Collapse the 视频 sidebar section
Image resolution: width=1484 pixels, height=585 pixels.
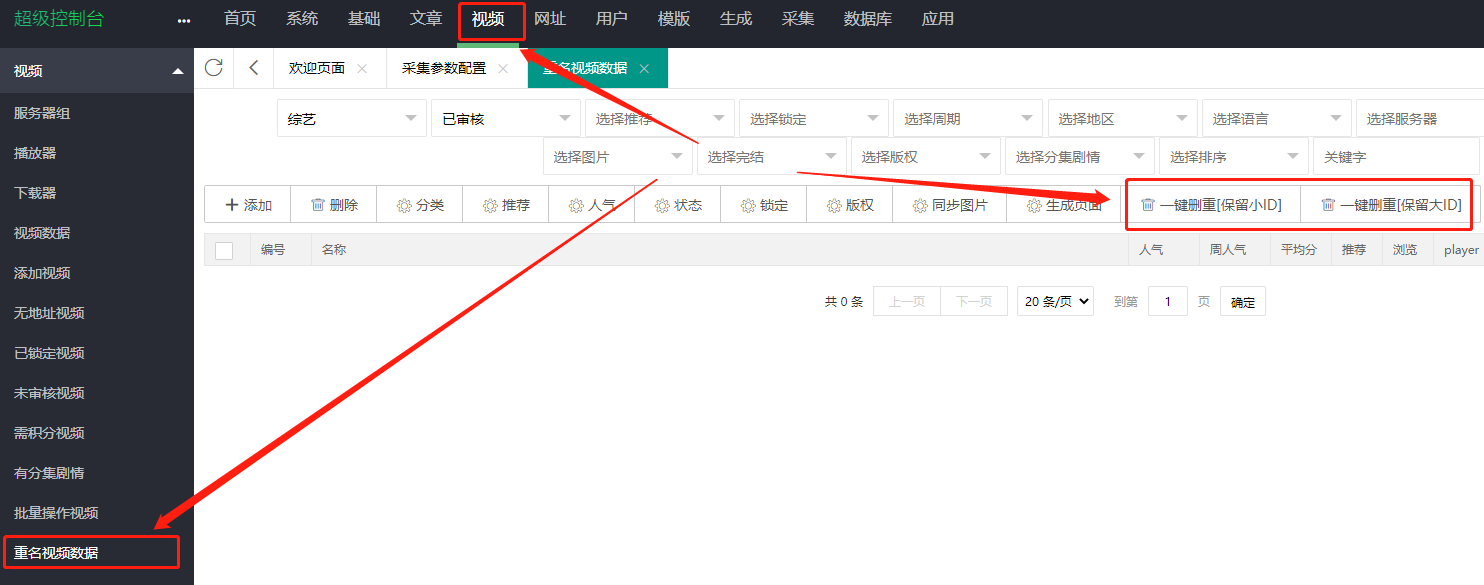[x=178, y=71]
